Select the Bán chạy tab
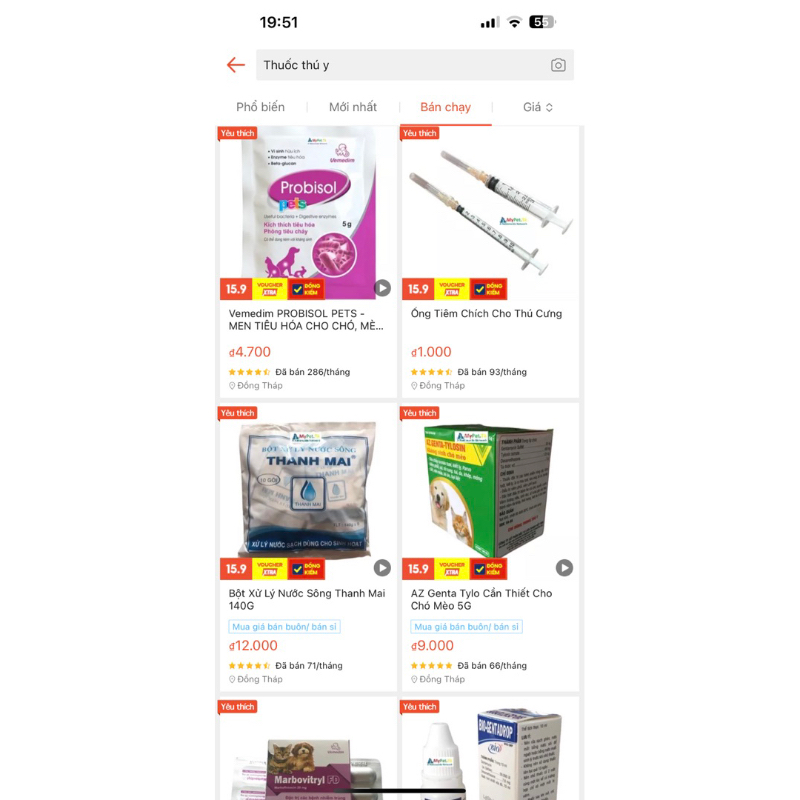Screen dimensions: 800x800 [445, 107]
